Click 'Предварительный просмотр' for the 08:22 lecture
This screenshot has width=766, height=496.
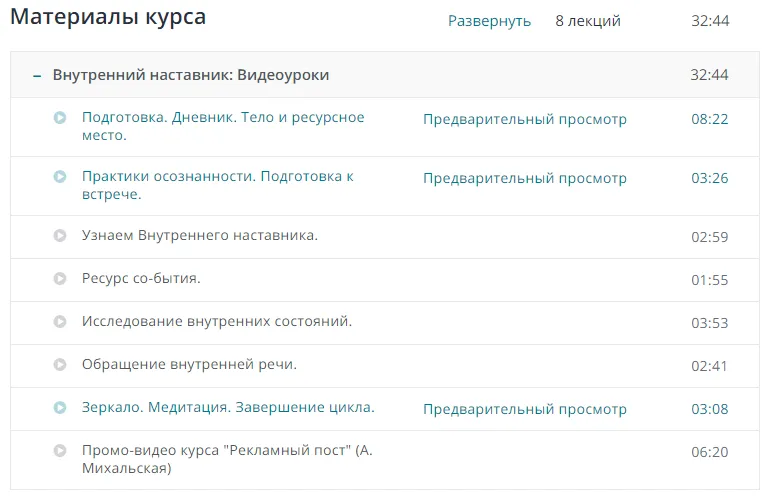click(x=524, y=119)
